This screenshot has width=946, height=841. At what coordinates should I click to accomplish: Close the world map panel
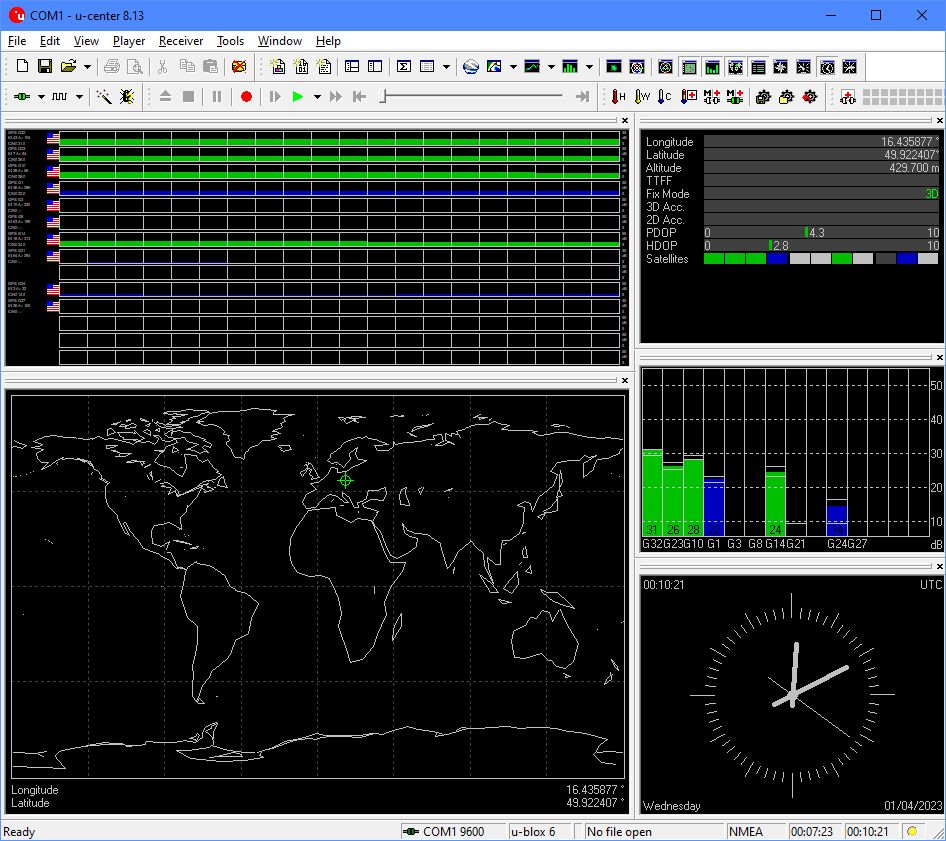(624, 381)
